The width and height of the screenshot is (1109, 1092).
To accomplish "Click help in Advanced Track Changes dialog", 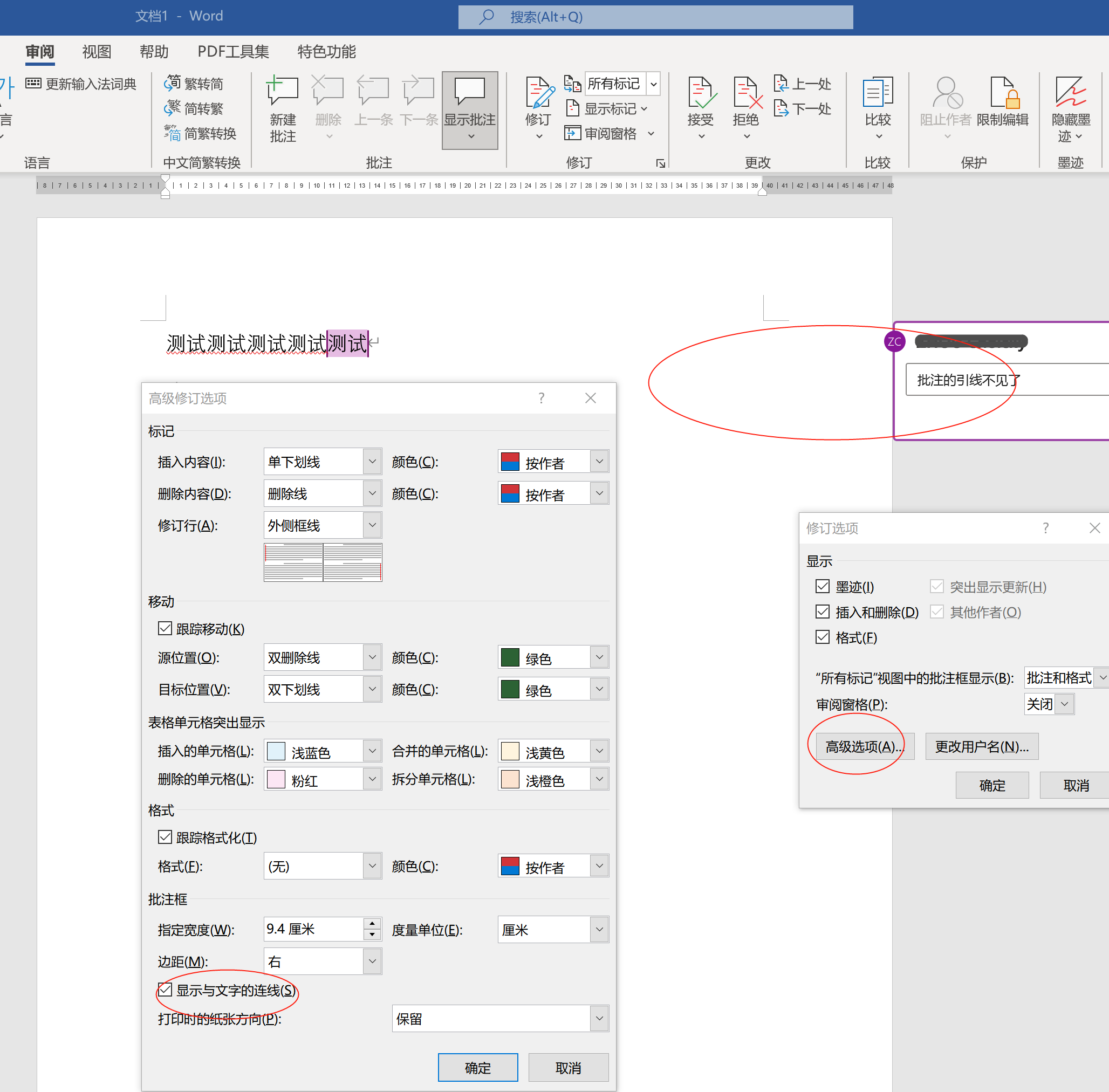I will click(x=541, y=398).
